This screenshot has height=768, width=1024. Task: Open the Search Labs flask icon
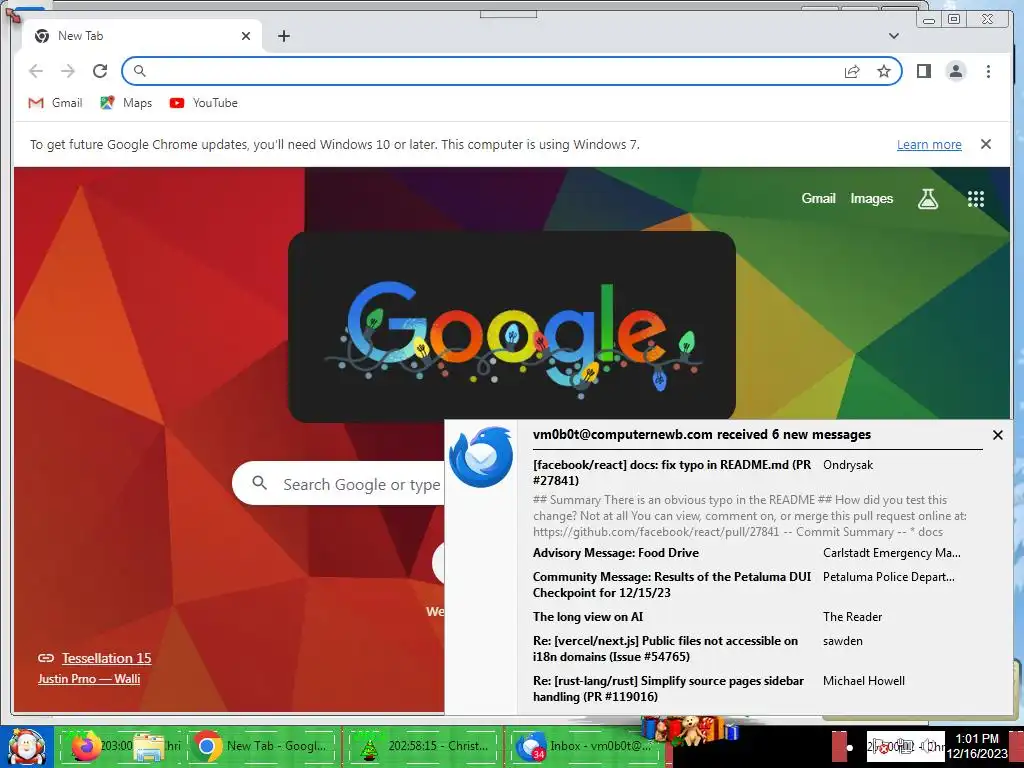coord(927,199)
